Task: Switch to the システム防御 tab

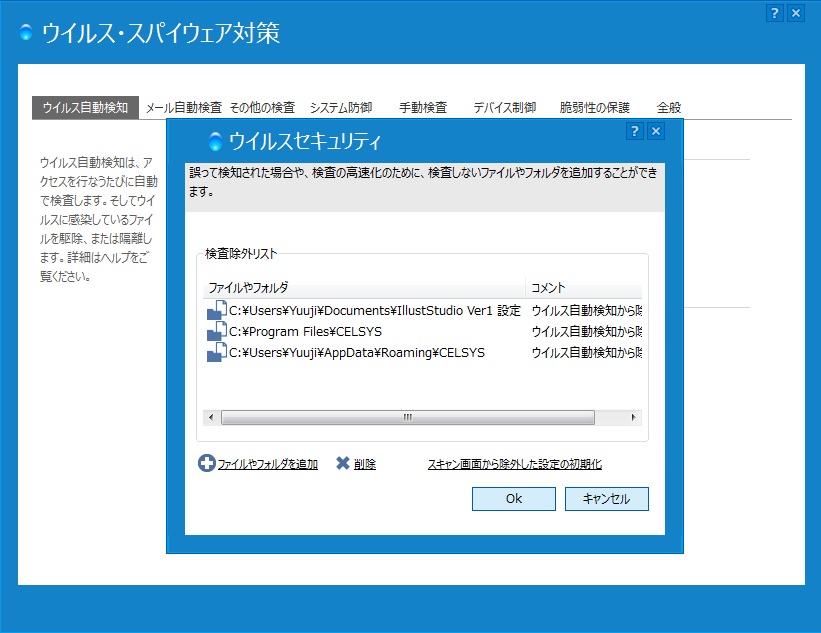Action: [x=341, y=108]
